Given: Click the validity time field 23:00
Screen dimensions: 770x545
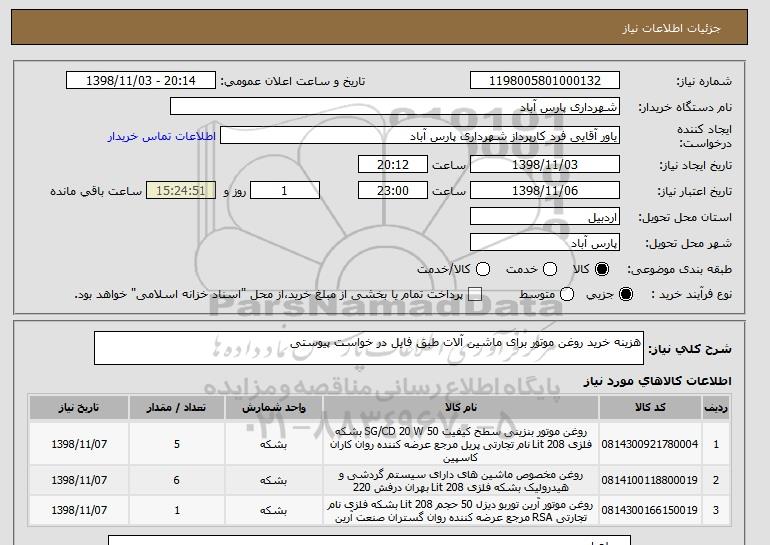Looking at the screenshot, I should tap(393, 191).
